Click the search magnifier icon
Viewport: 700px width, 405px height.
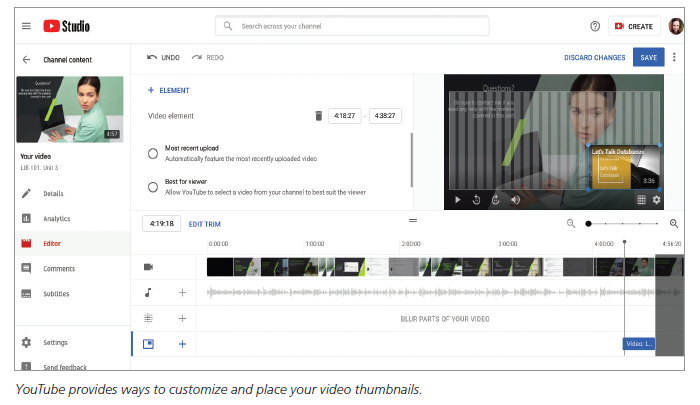tap(228, 26)
